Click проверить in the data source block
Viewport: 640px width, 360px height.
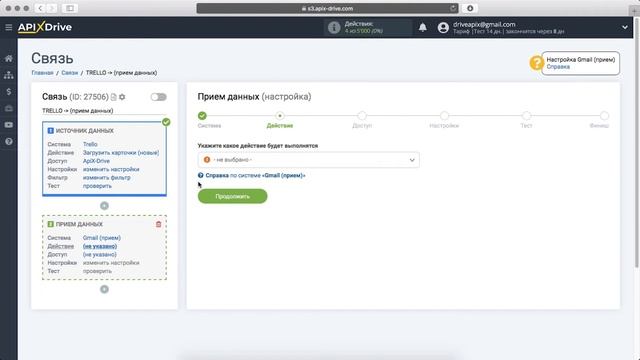coord(97,186)
